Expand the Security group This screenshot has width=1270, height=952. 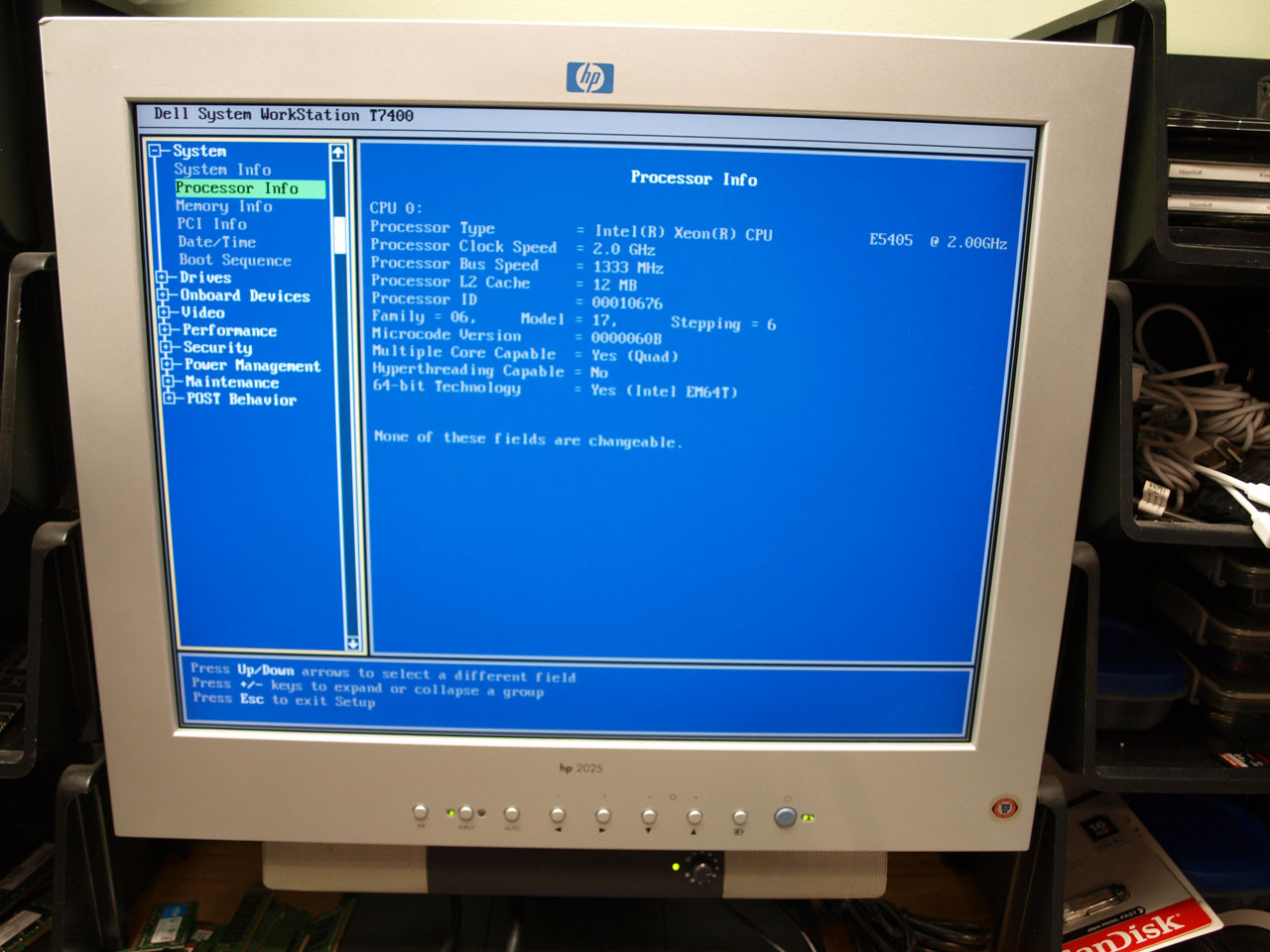point(166,347)
